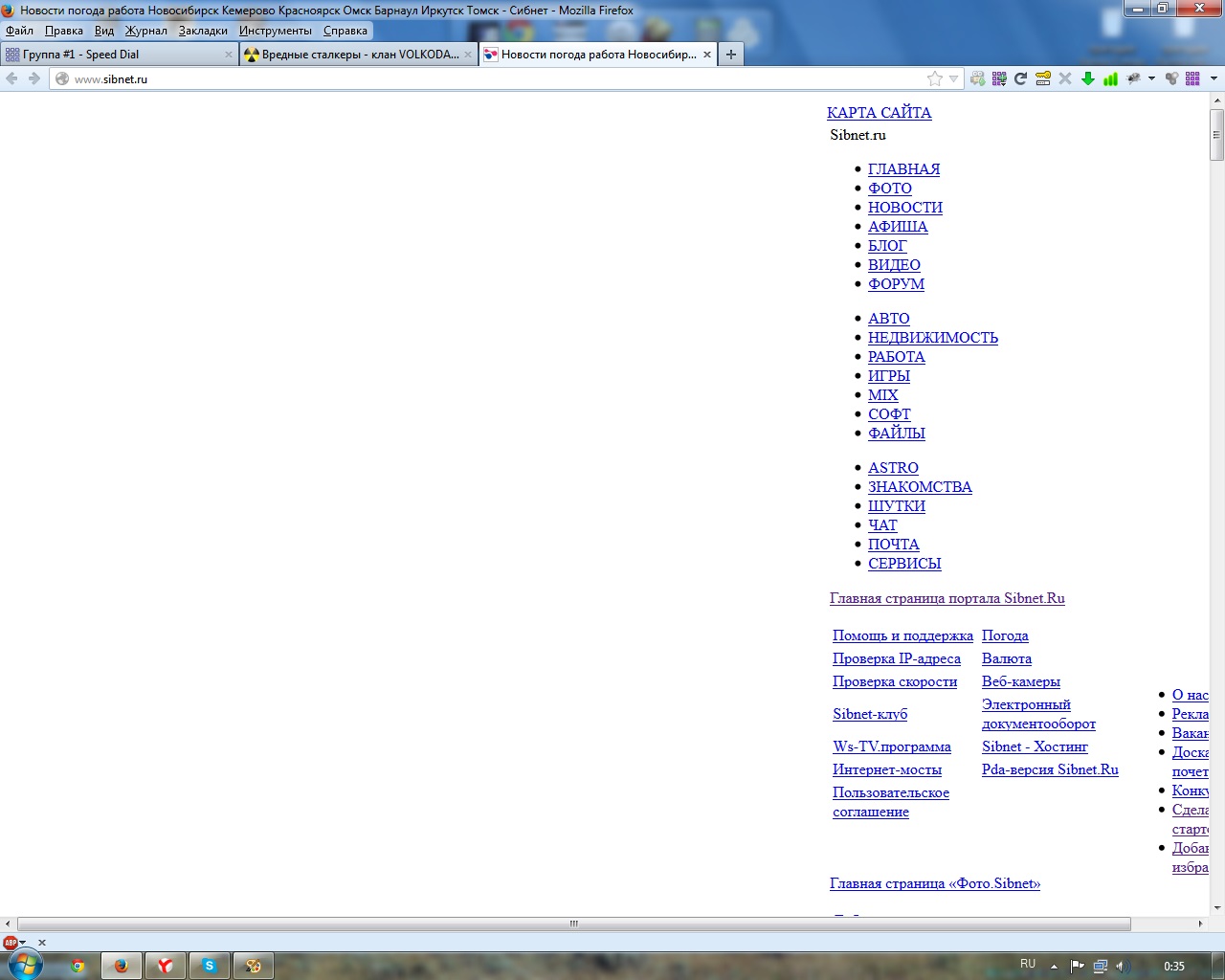The image size is (1225, 980).
Task: Open the Справка menu
Action: pyautogui.click(x=345, y=31)
